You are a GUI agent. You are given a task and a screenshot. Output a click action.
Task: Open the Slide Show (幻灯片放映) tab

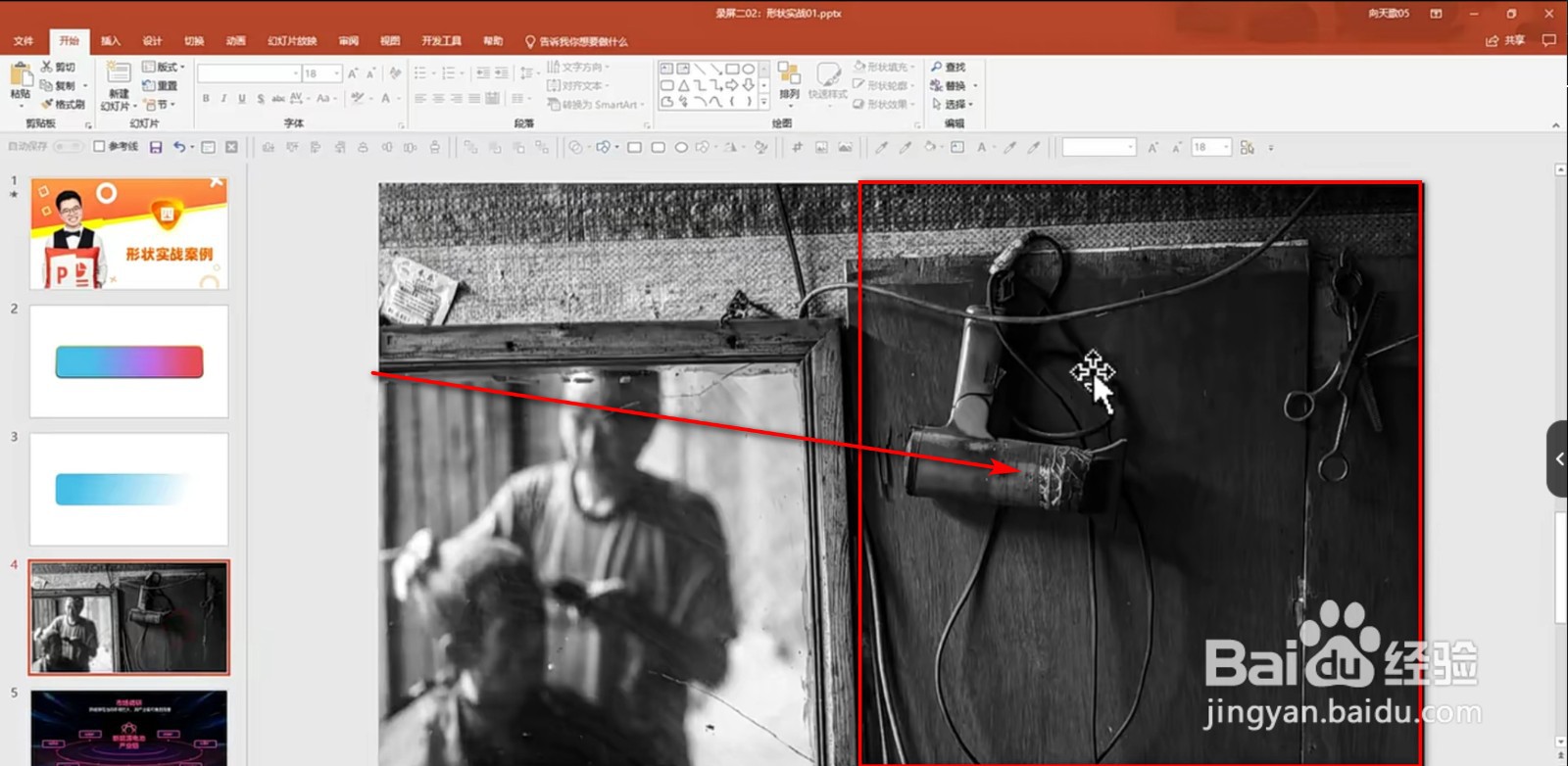click(x=292, y=41)
